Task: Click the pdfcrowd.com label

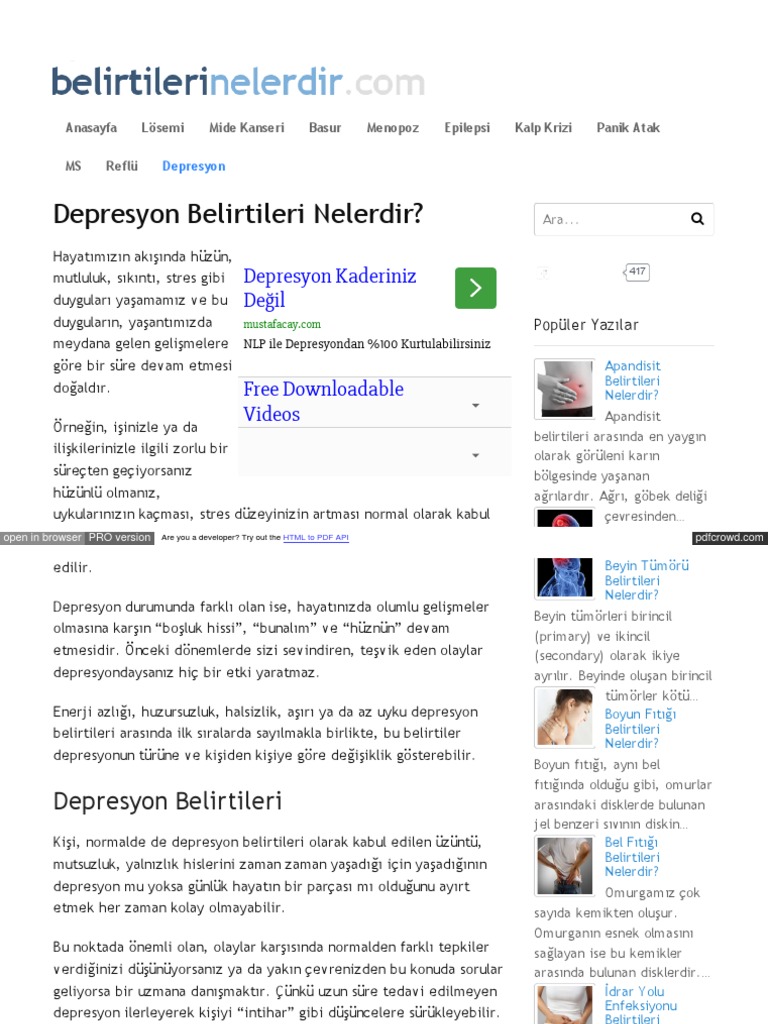Action: click(x=729, y=537)
